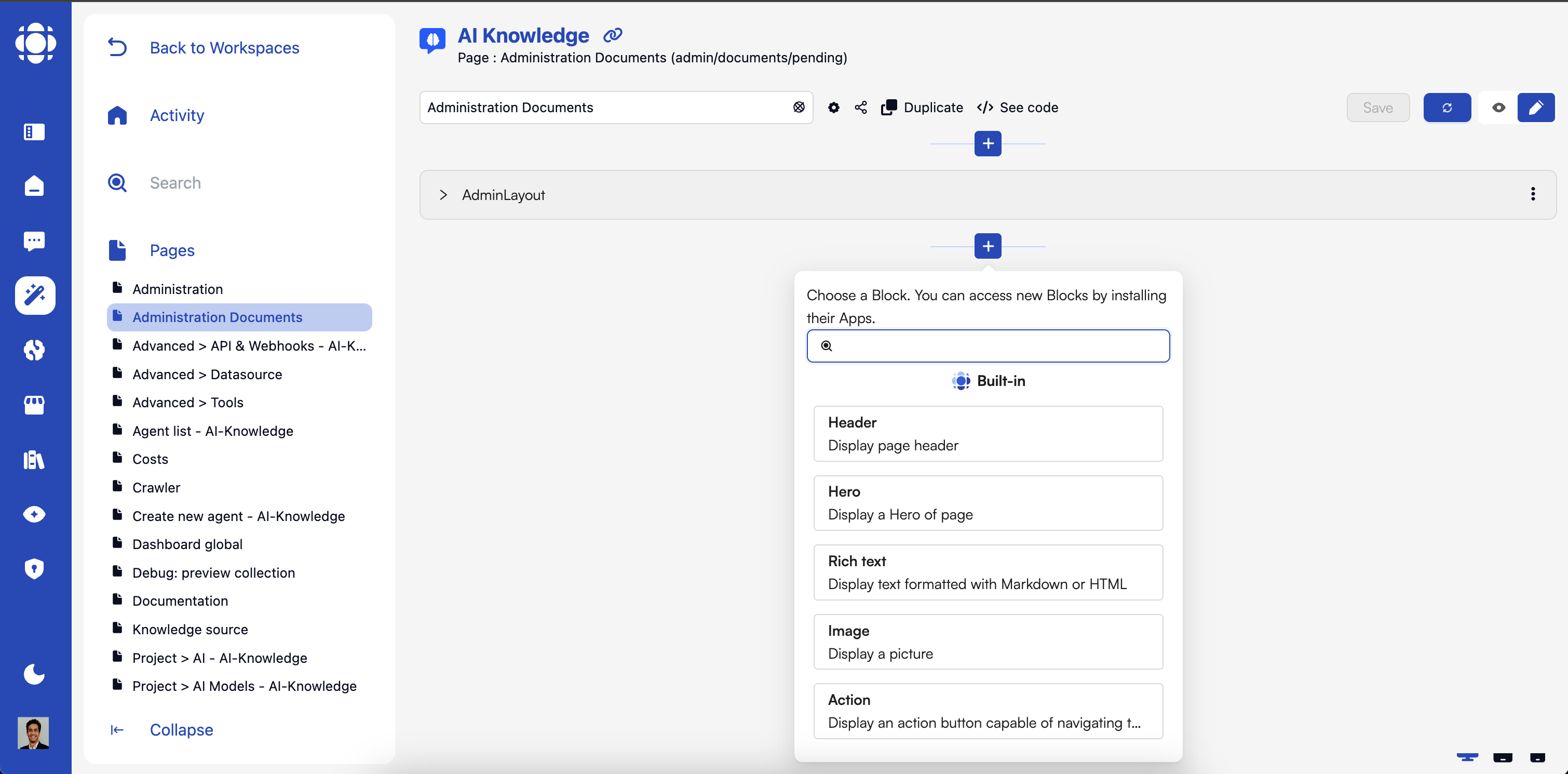Toggle dark mode with moon icon
Screen dimensions: 1568x774
click(x=35, y=674)
